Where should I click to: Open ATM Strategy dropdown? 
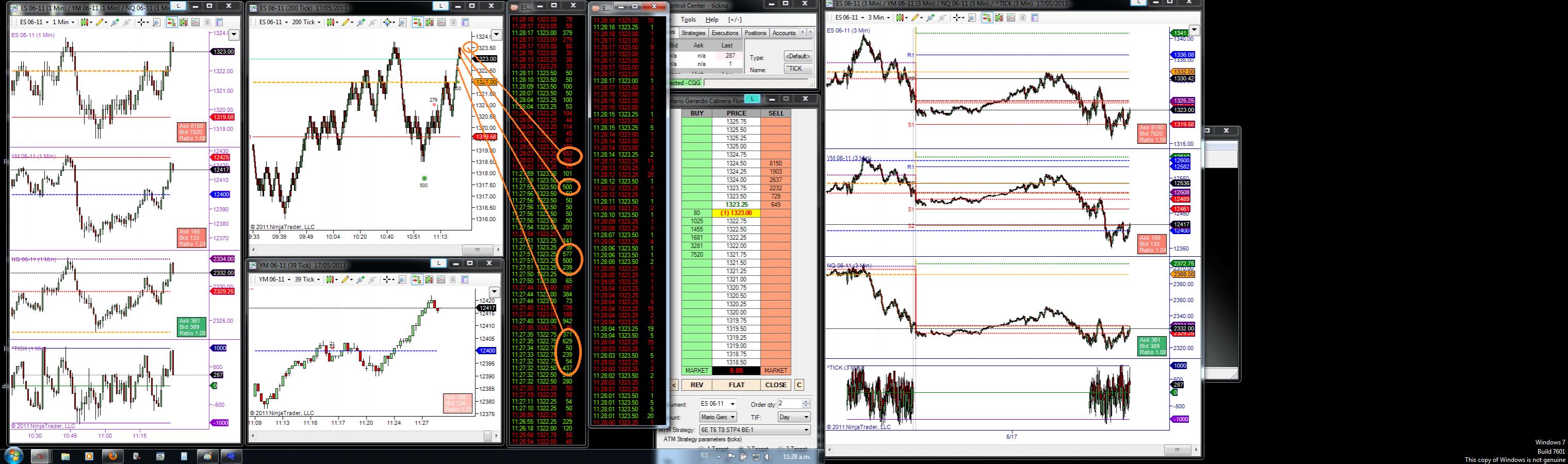click(755, 430)
